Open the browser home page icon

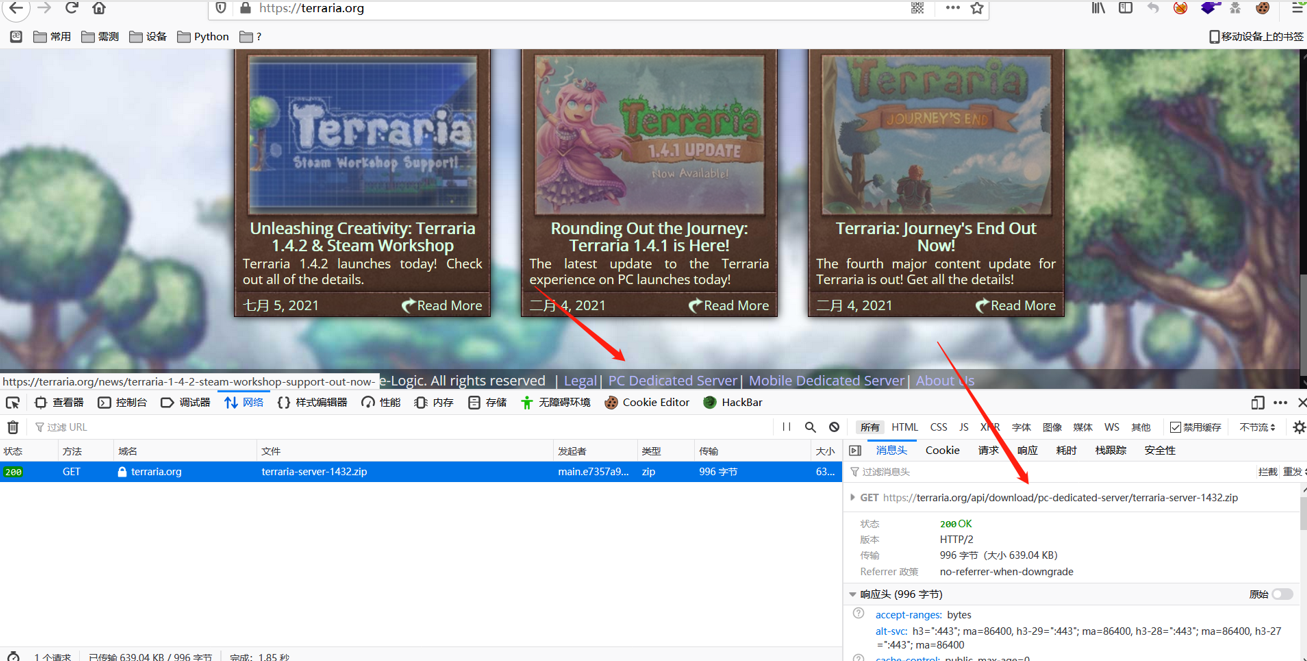pos(99,8)
